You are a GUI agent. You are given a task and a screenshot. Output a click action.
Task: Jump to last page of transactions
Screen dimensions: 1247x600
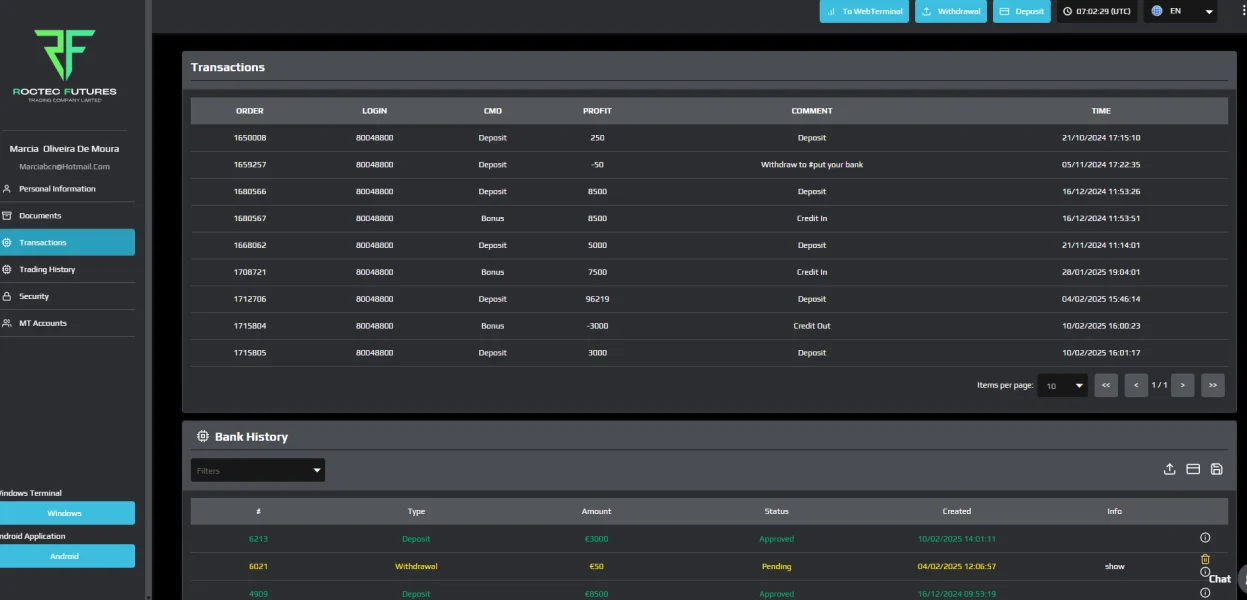pos(1212,385)
